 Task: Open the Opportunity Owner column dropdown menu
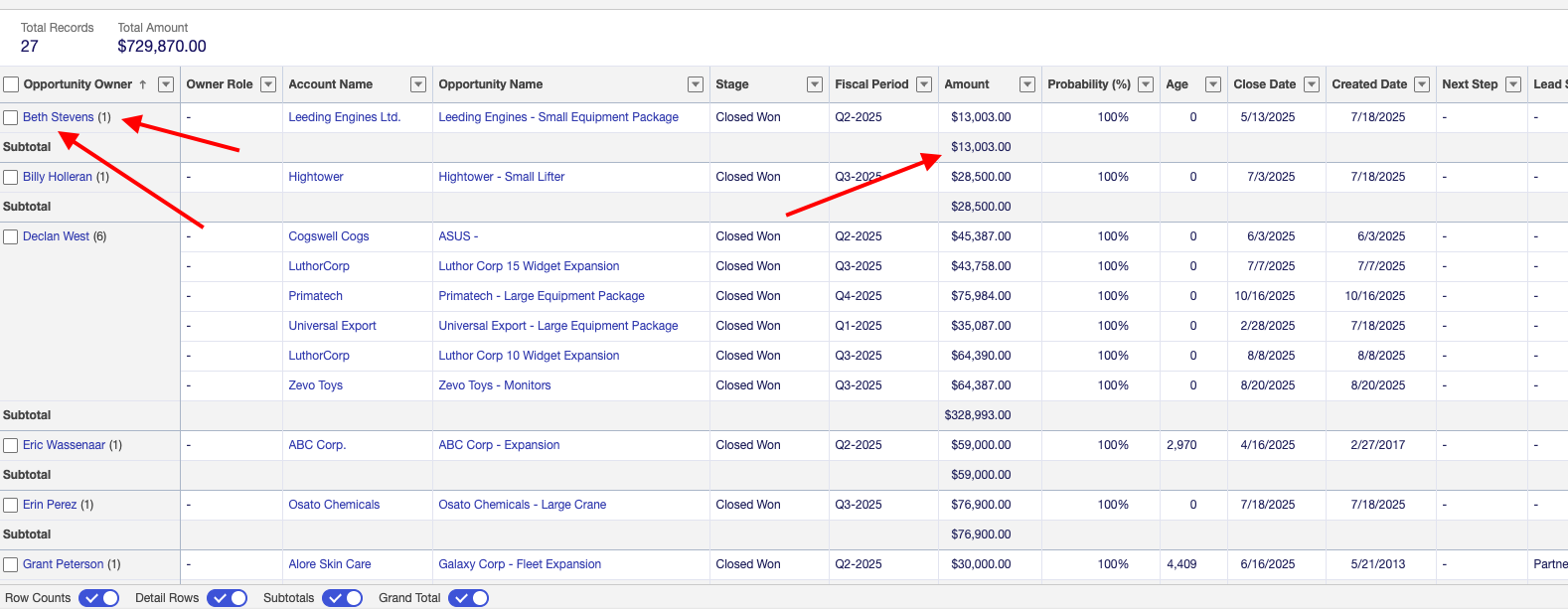tap(166, 84)
